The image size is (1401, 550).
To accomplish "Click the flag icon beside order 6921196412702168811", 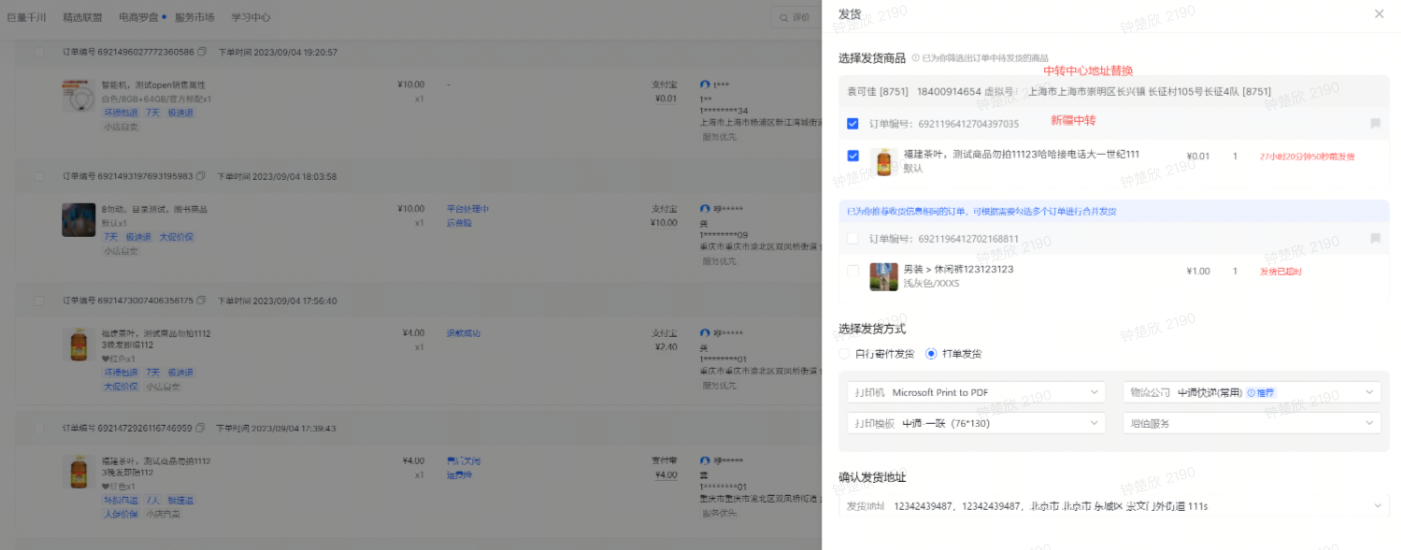I will pos(1375,239).
